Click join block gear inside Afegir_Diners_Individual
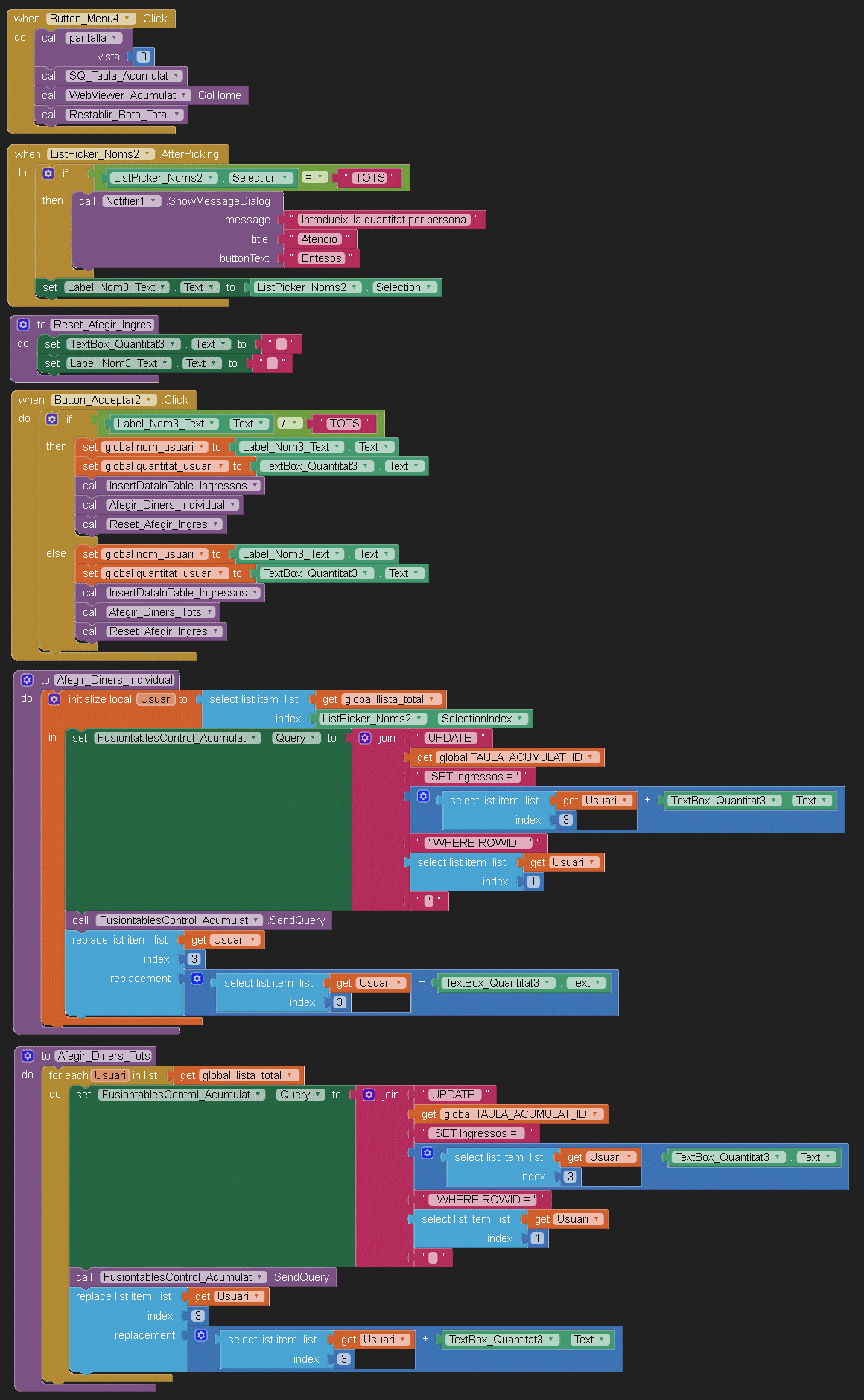The width and height of the screenshot is (864, 1400). pos(365,738)
